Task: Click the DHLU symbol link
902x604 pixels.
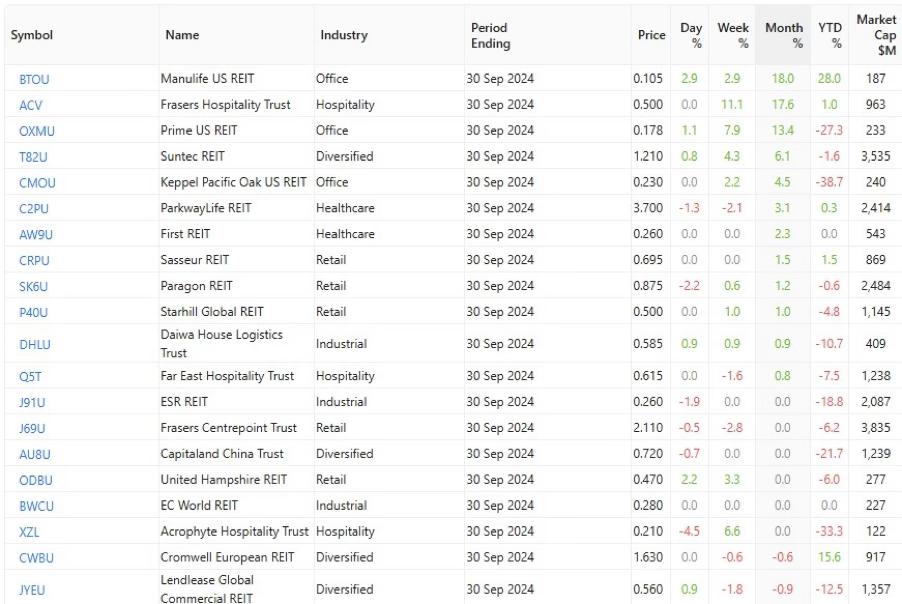Action: 35,345
